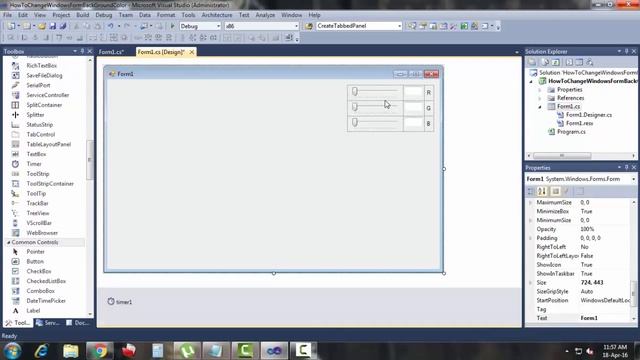Expand the Properties node in Solution Explorer
The image size is (640, 360).
(x=540, y=90)
